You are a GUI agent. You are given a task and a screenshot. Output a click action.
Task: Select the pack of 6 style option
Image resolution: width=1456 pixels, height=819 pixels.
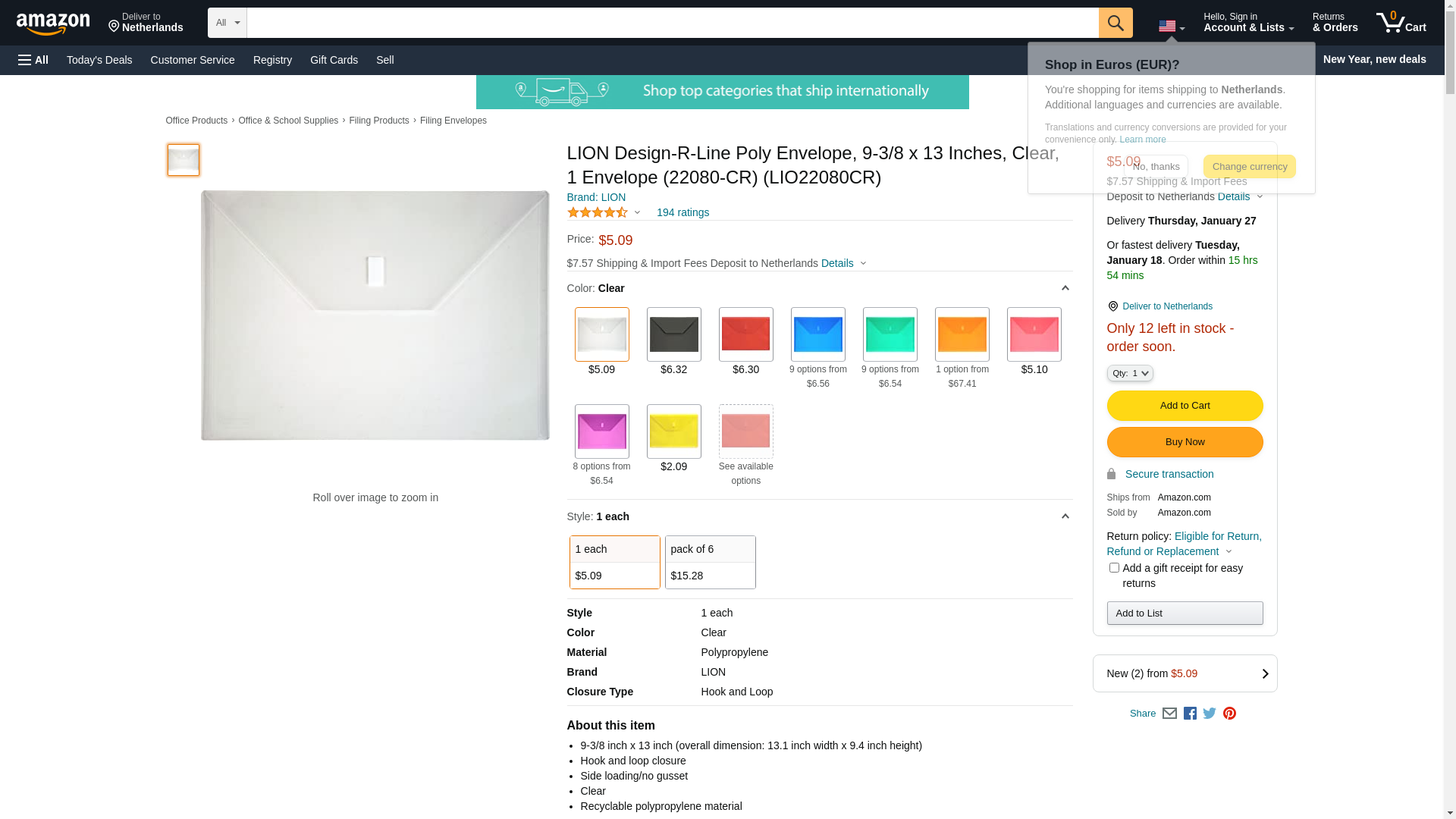tap(710, 562)
